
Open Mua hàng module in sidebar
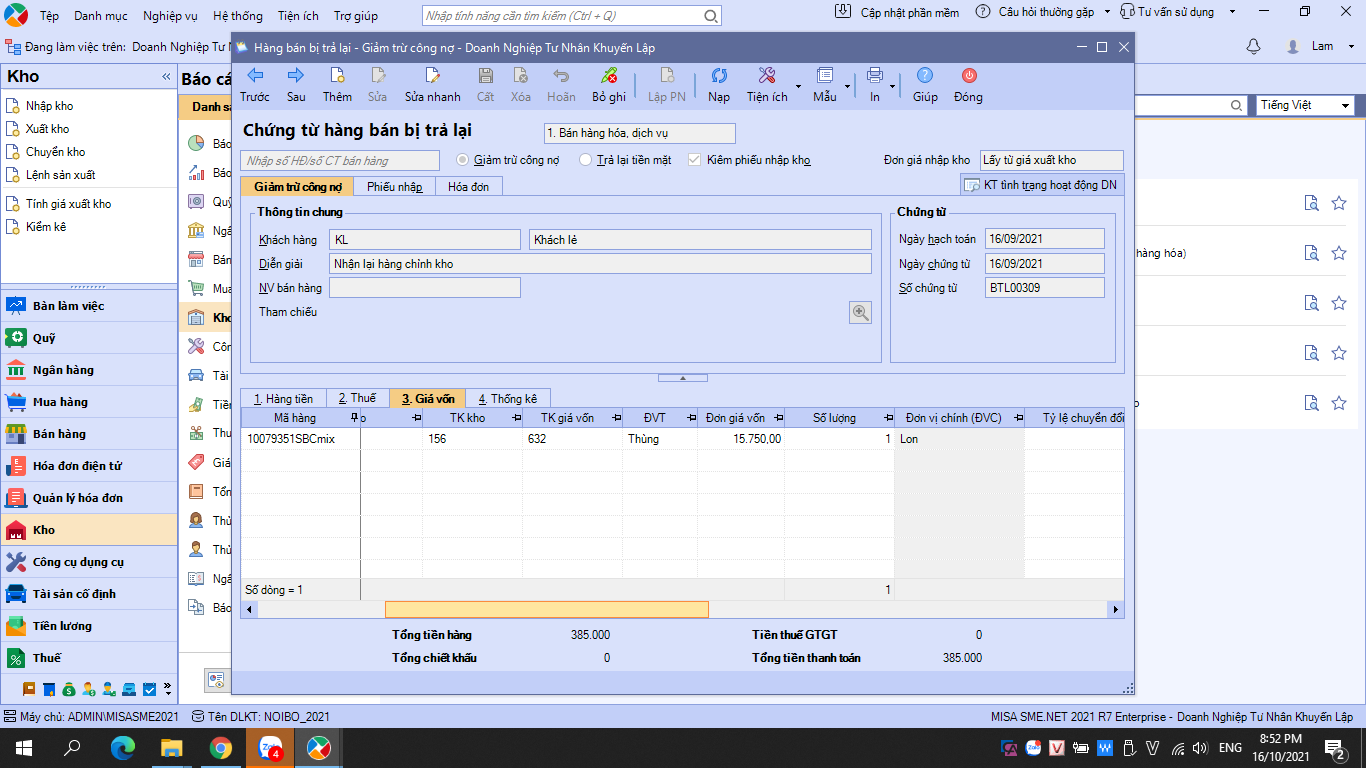tap(89, 402)
